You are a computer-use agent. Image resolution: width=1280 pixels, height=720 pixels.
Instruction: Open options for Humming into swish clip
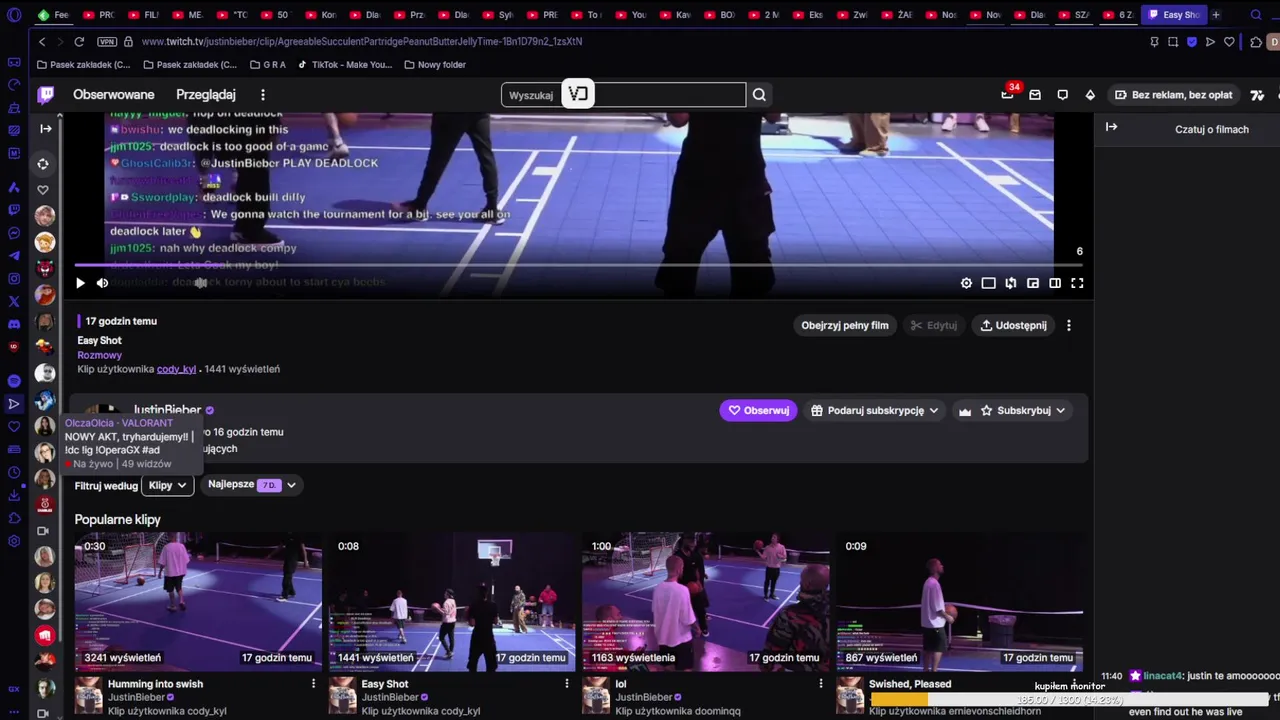pos(313,684)
